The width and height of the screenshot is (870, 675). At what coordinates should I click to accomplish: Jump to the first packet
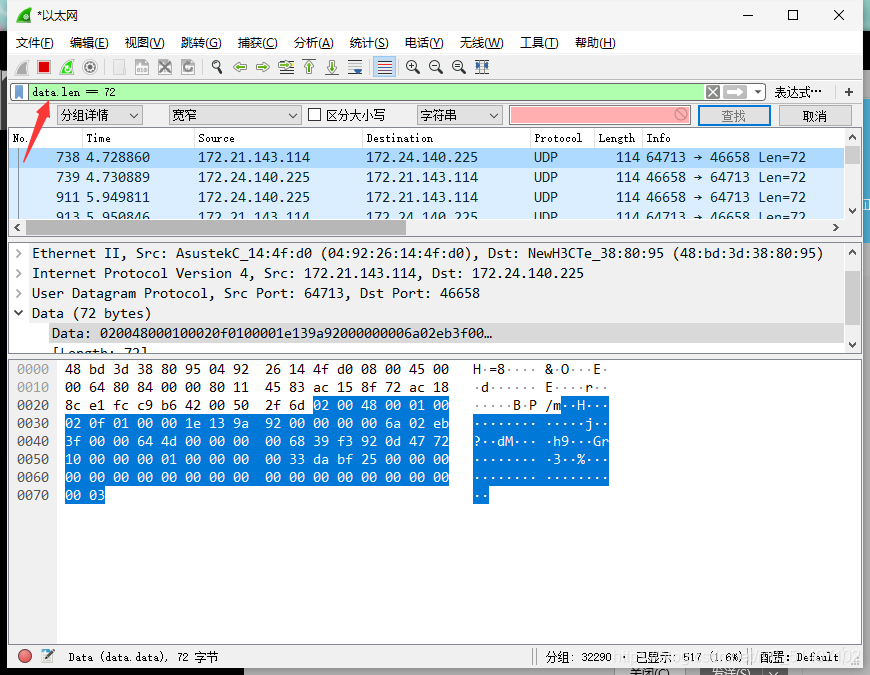tap(309, 67)
